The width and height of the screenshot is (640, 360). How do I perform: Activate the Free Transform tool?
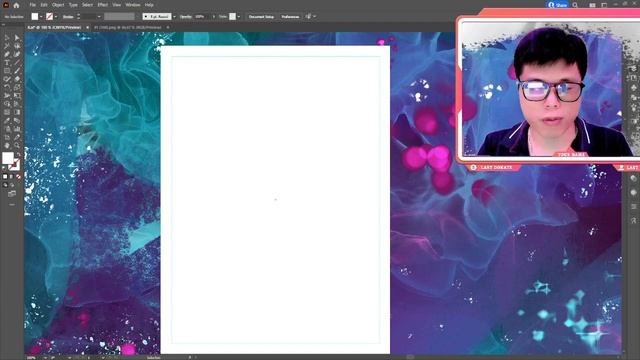click(x=17, y=95)
